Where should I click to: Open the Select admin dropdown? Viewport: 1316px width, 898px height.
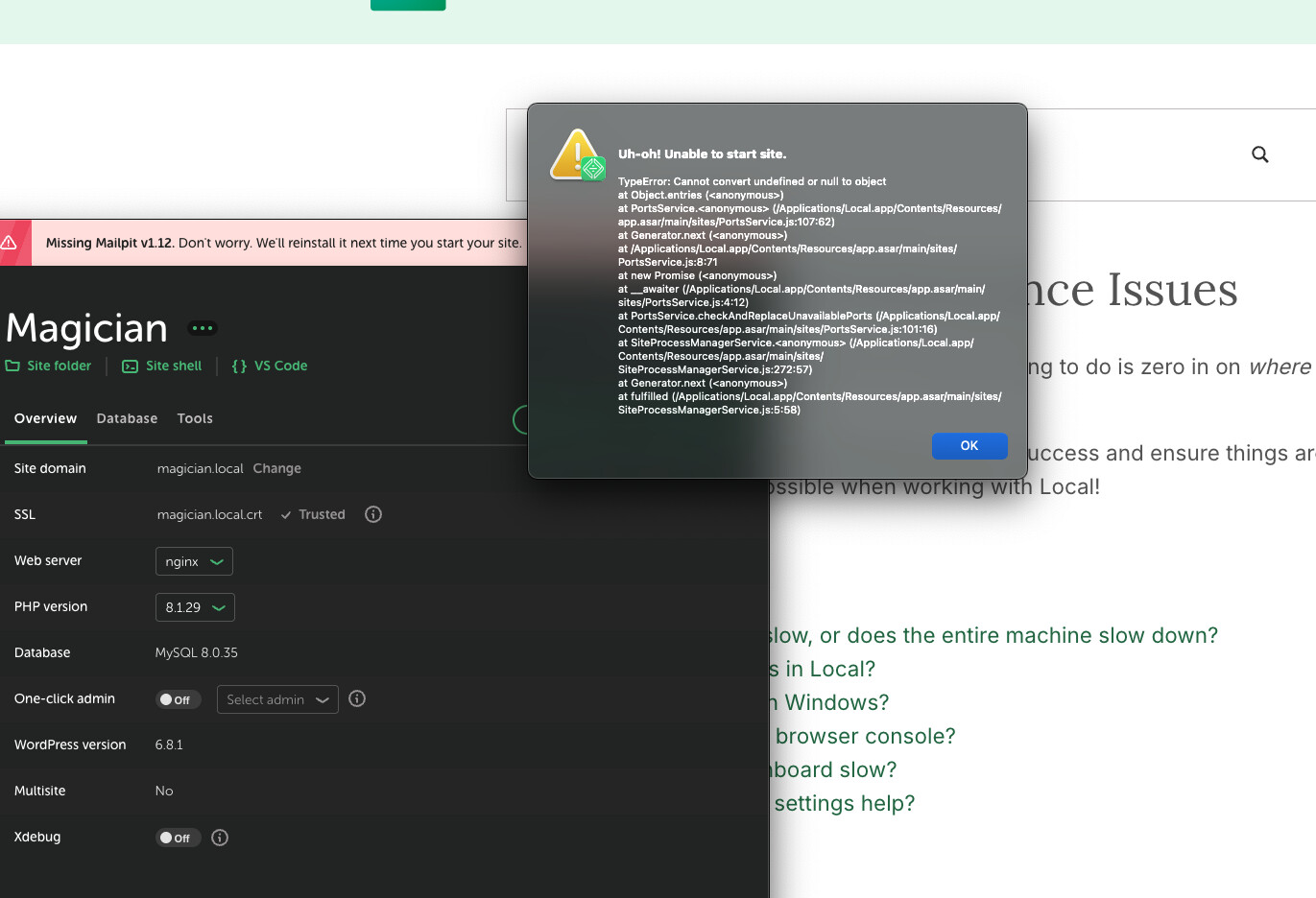click(x=277, y=699)
